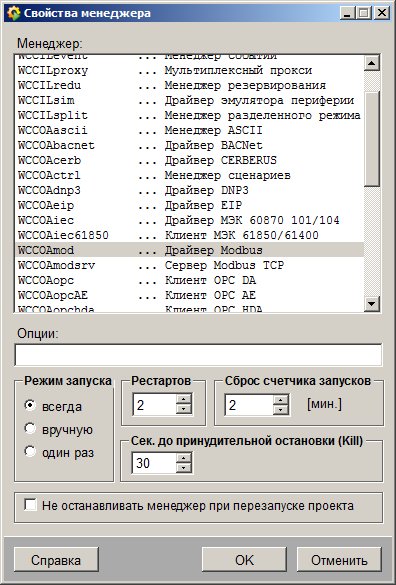Select WCCOActrl Менеджер сценариев entry
Screen dimensions: 396x585
coord(189,175)
